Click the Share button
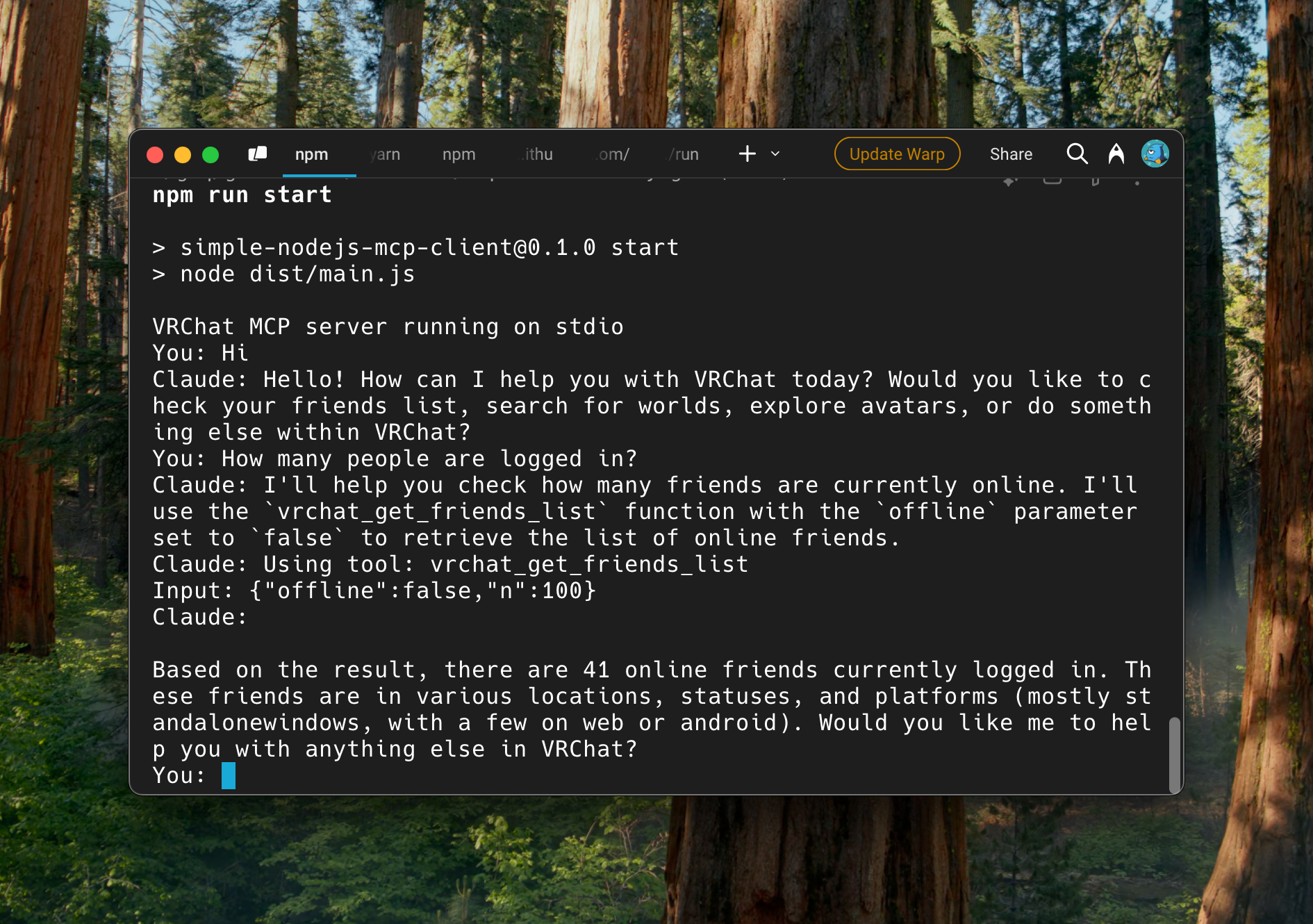 pyautogui.click(x=1011, y=154)
